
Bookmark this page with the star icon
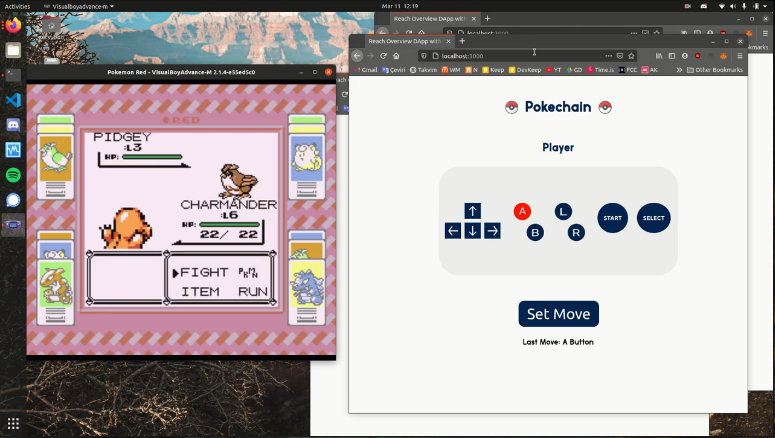[x=631, y=56]
